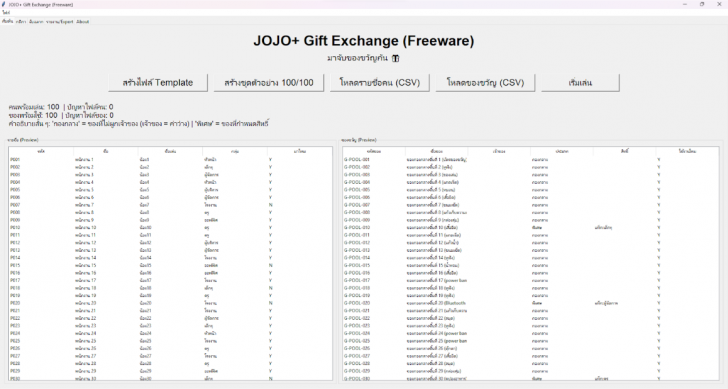
Task: Click the สร้างไฟล์ Template button
Action: click(x=158, y=83)
